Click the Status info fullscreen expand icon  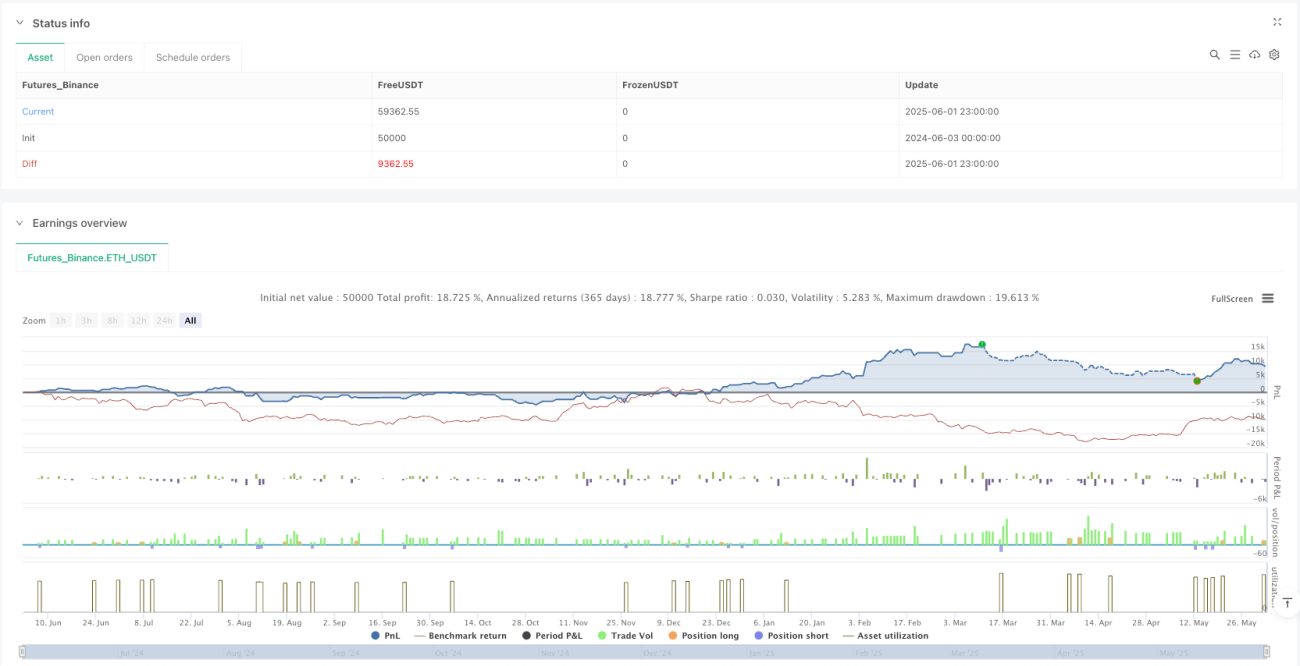coord(1277,22)
